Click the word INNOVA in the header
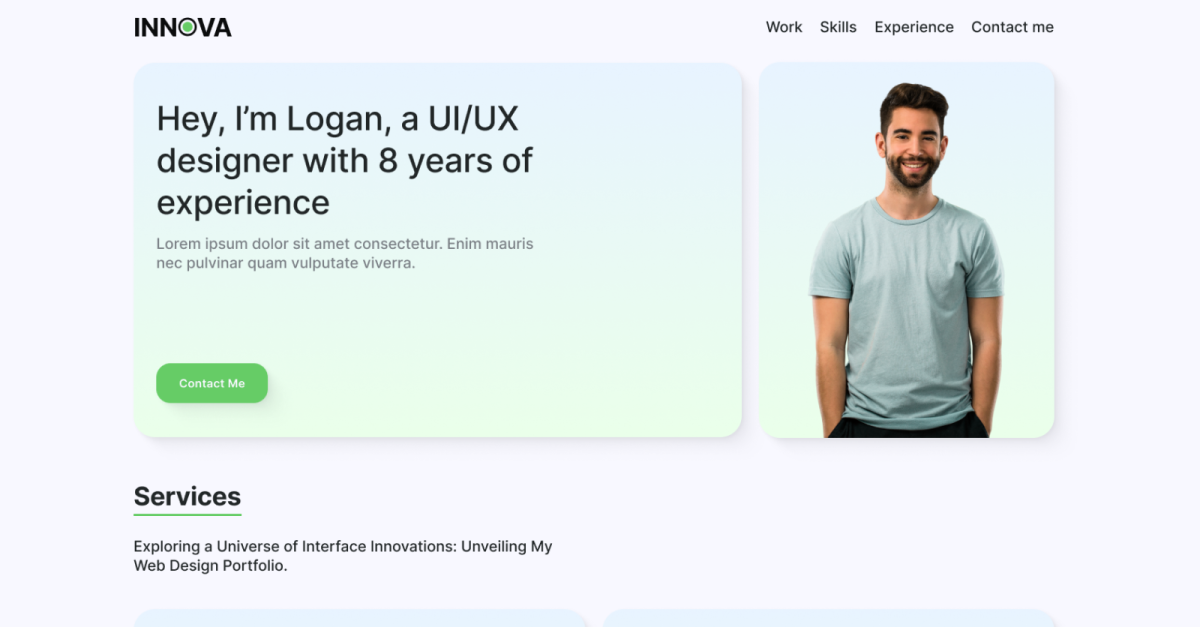Viewport: 1200px width, 627px height. [182, 26]
